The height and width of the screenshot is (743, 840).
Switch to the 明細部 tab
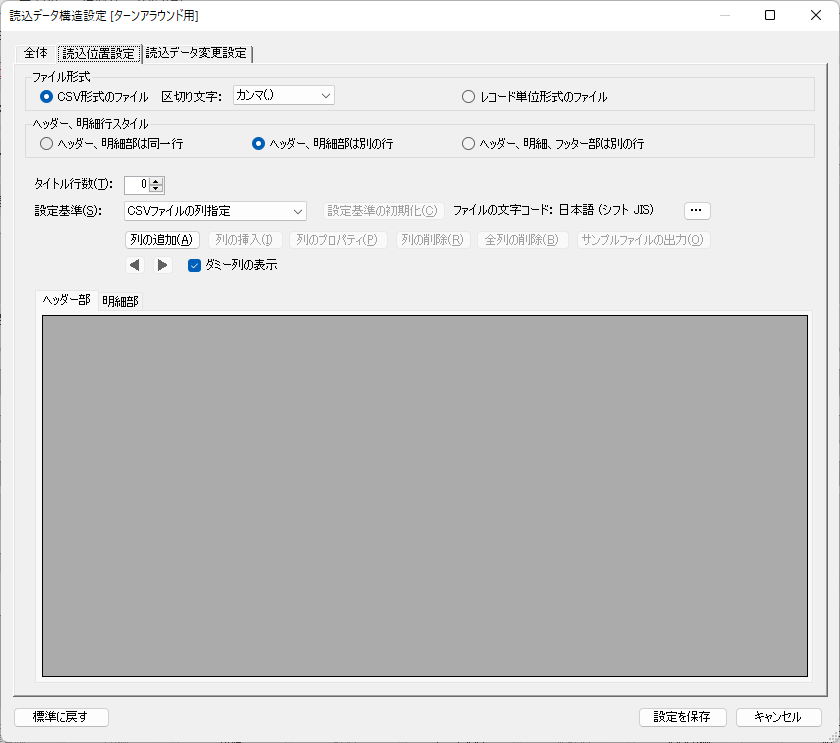pyautogui.click(x=118, y=300)
